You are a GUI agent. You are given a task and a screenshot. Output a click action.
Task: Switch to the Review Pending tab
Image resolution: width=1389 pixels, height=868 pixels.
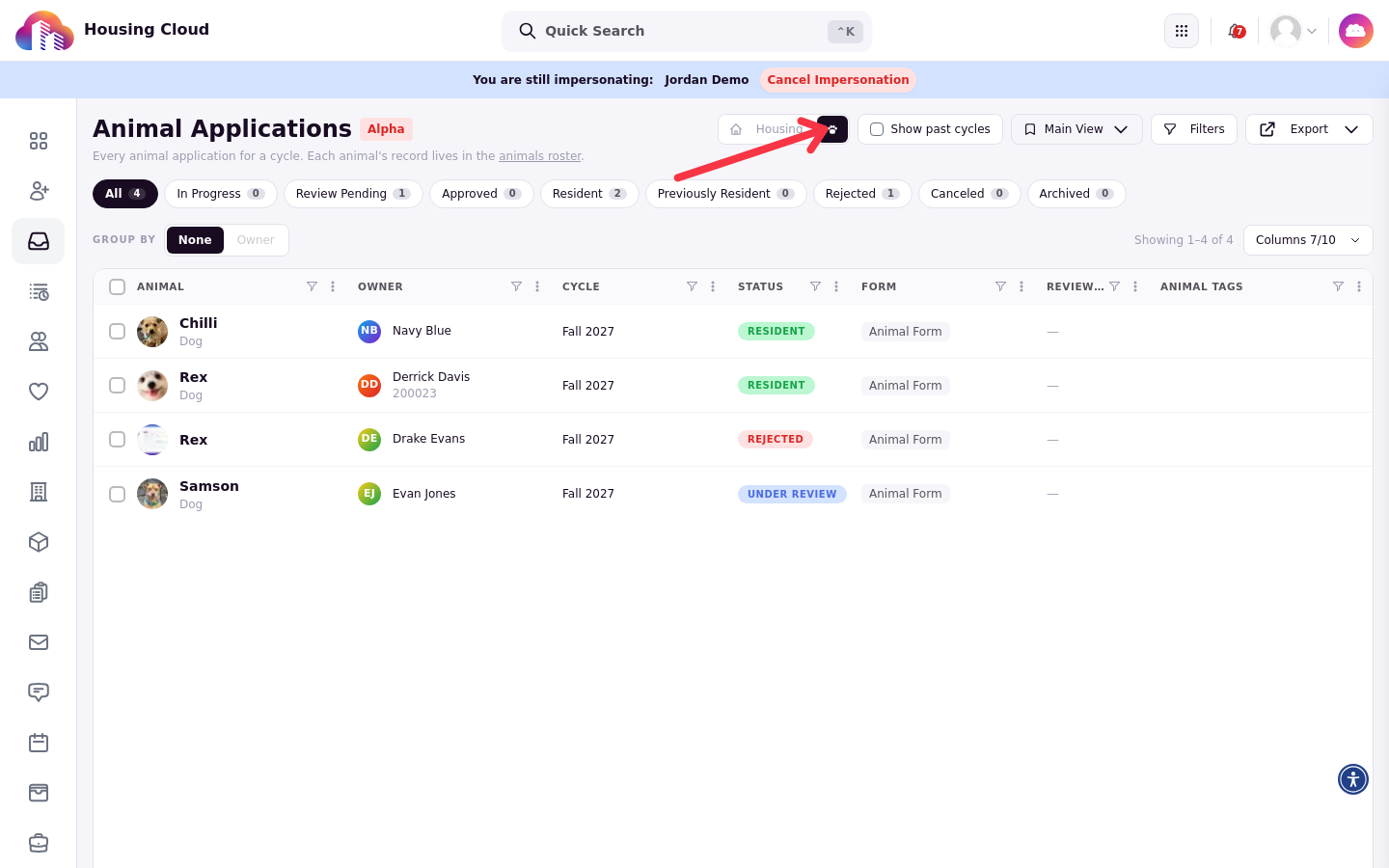(353, 194)
